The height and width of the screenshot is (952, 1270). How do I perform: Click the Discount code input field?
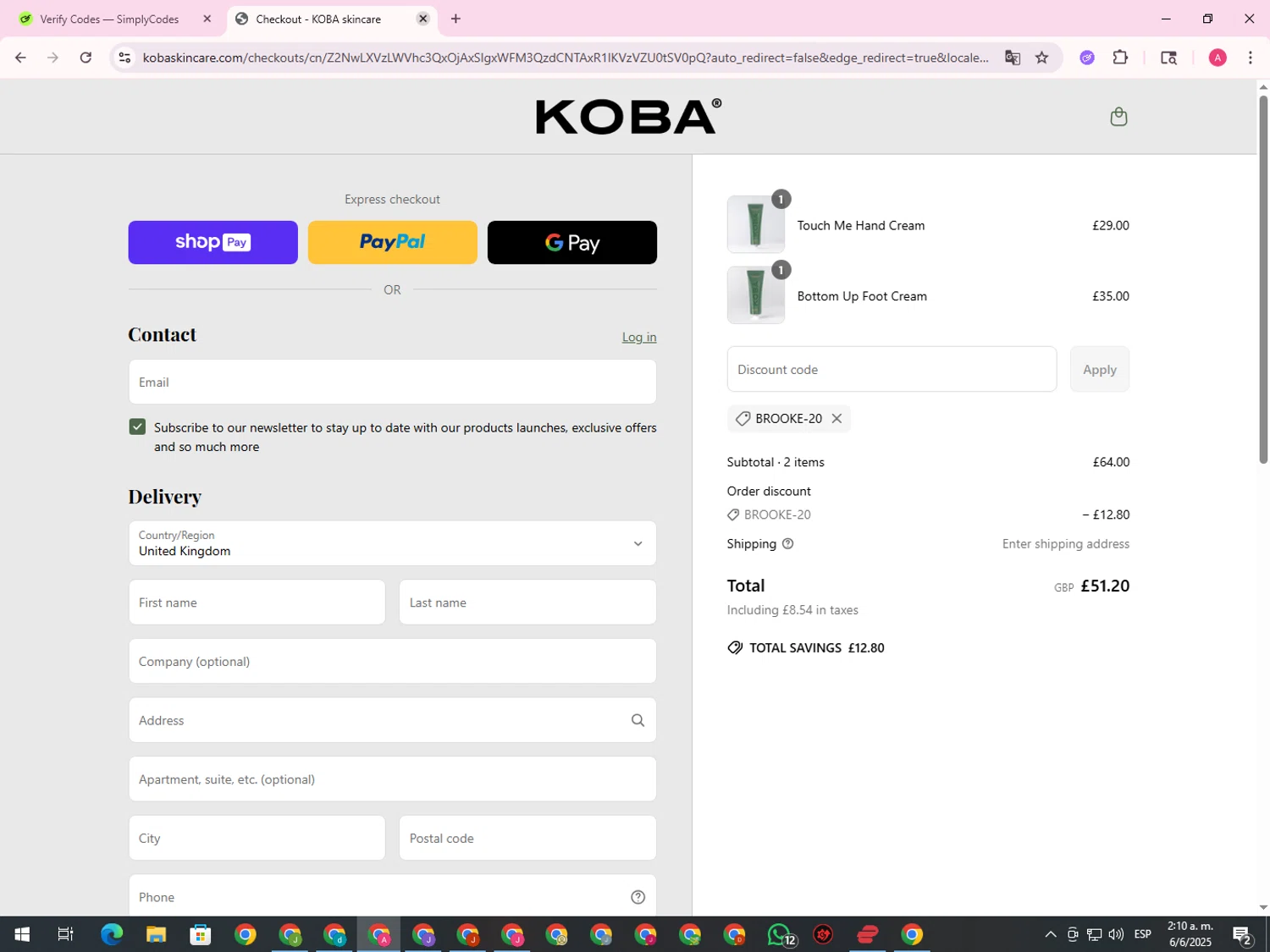pos(892,369)
